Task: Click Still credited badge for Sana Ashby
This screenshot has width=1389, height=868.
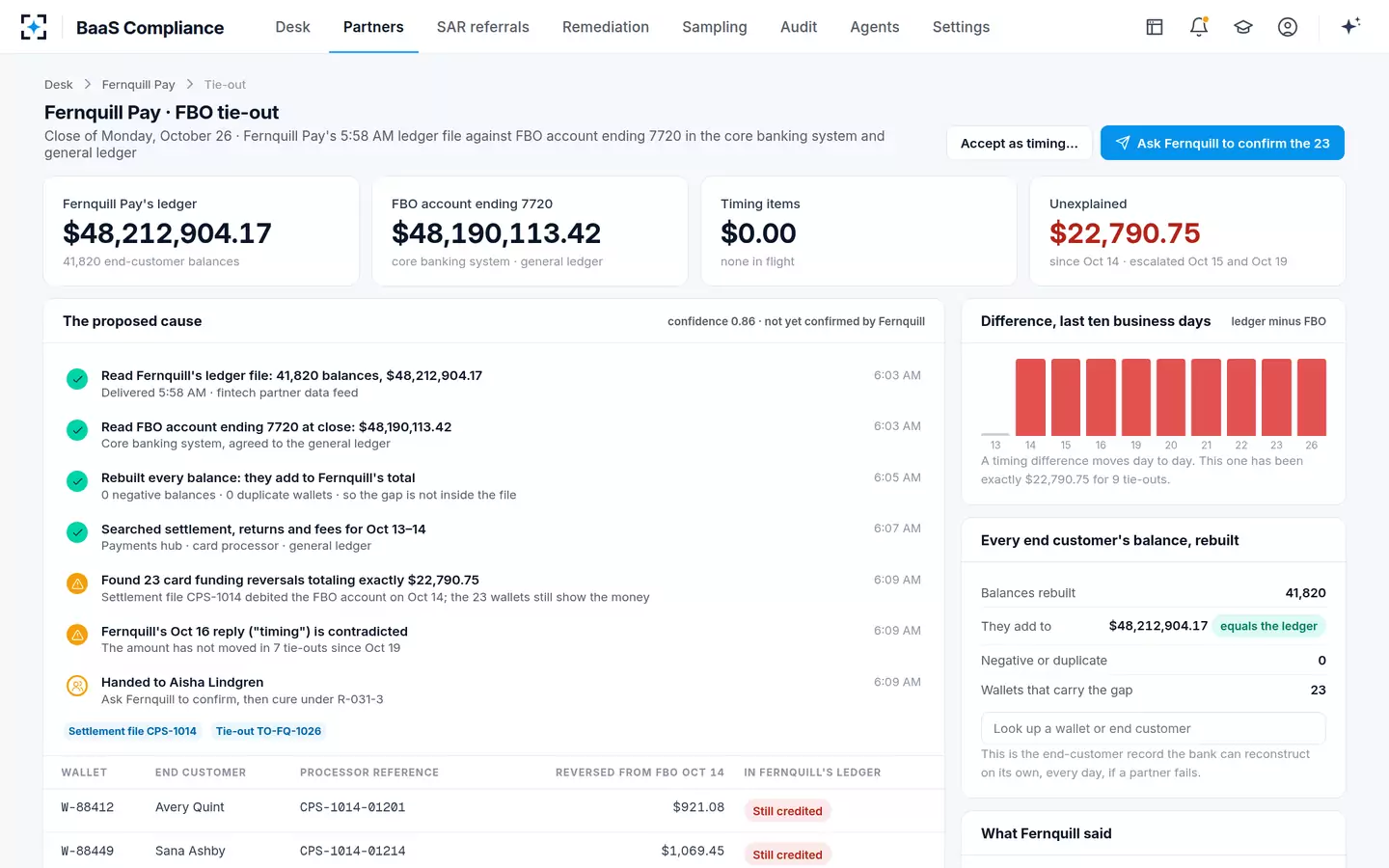Action: (x=787, y=854)
